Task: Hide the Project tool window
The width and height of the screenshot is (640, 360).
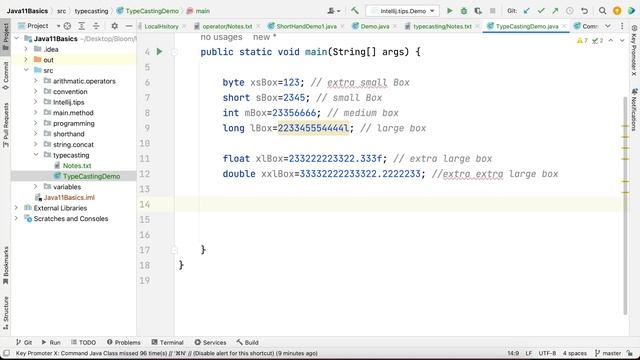Action: pos(129,26)
